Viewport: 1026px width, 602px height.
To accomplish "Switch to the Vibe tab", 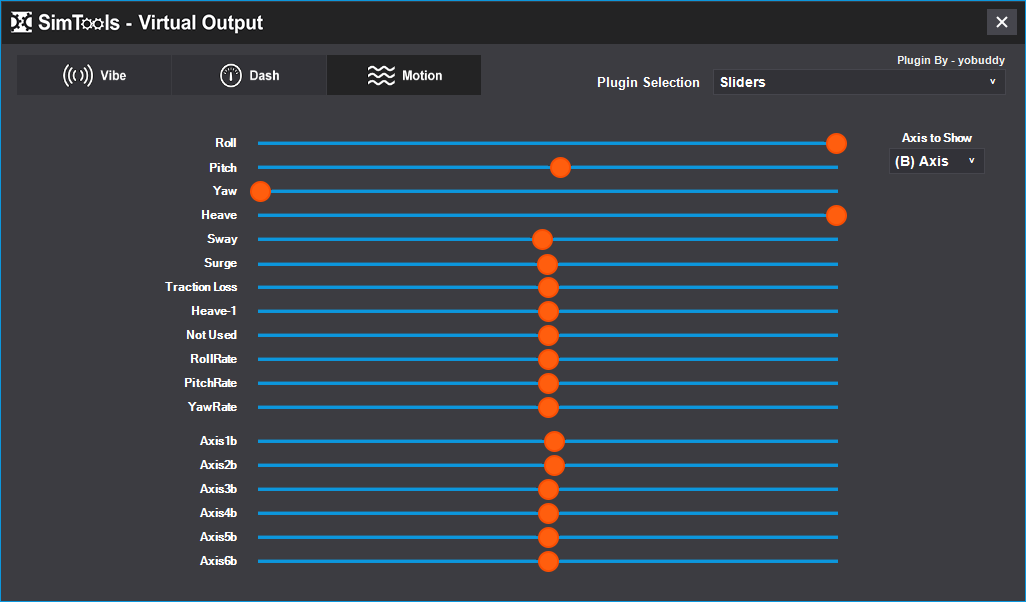I will [x=95, y=76].
